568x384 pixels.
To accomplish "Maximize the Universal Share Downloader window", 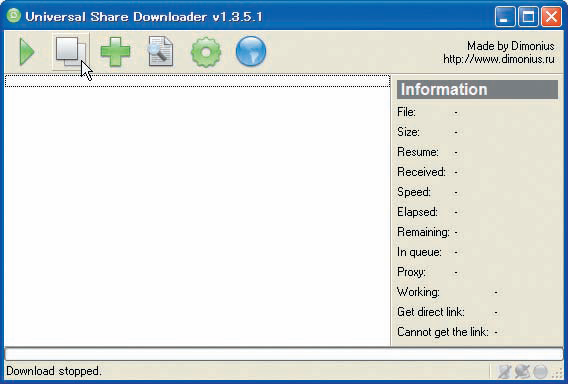I will click(x=528, y=16).
